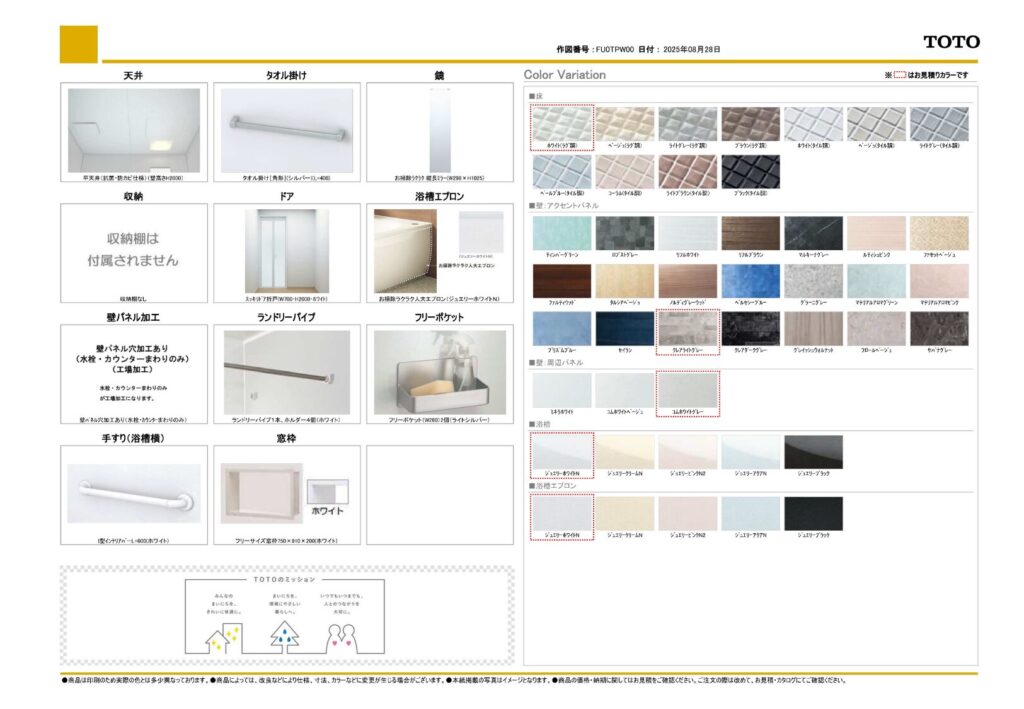The image size is (1024, 709).
Task: Pick the brown rug-style floor swatch
Action: 750,124
